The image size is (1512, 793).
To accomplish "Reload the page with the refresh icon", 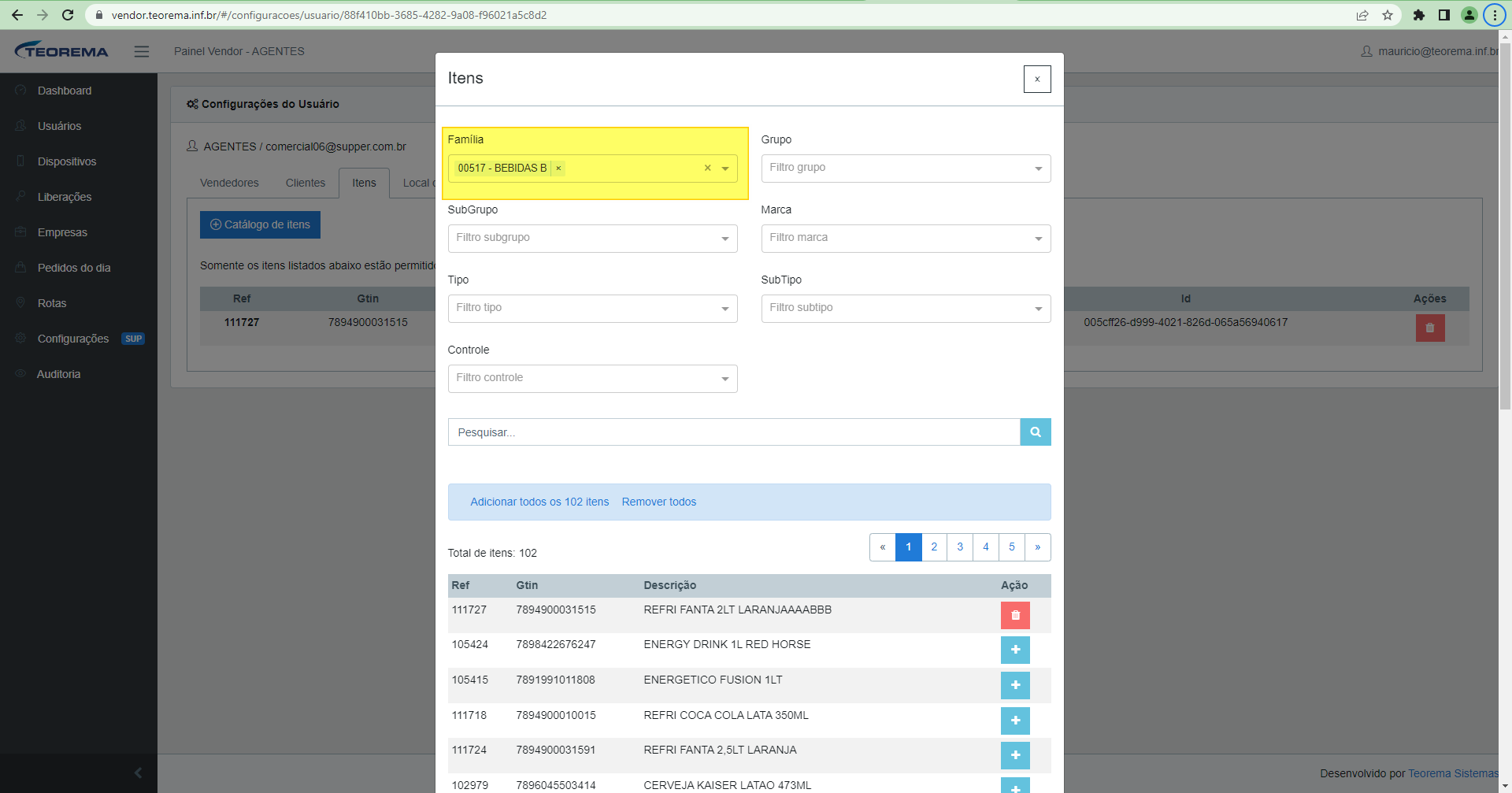I will tap(68, 15).
